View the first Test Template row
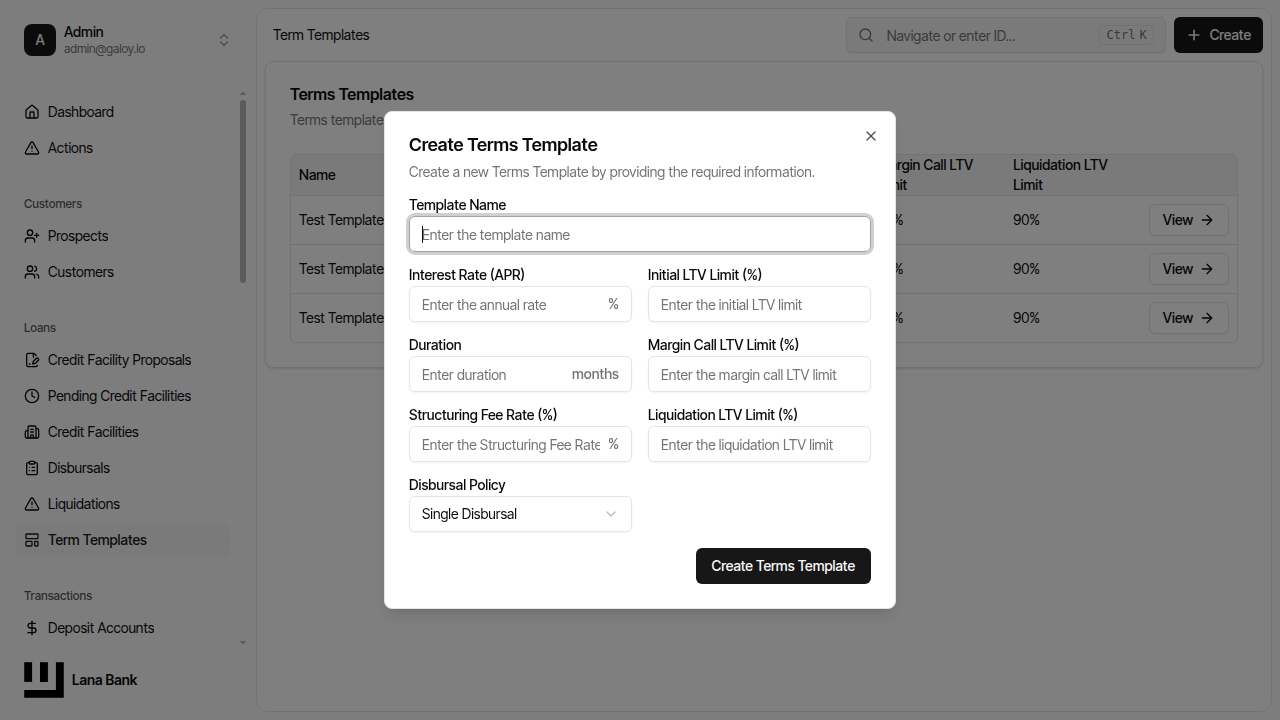This screenshot has height=720, width=1280. point(1188,220)
